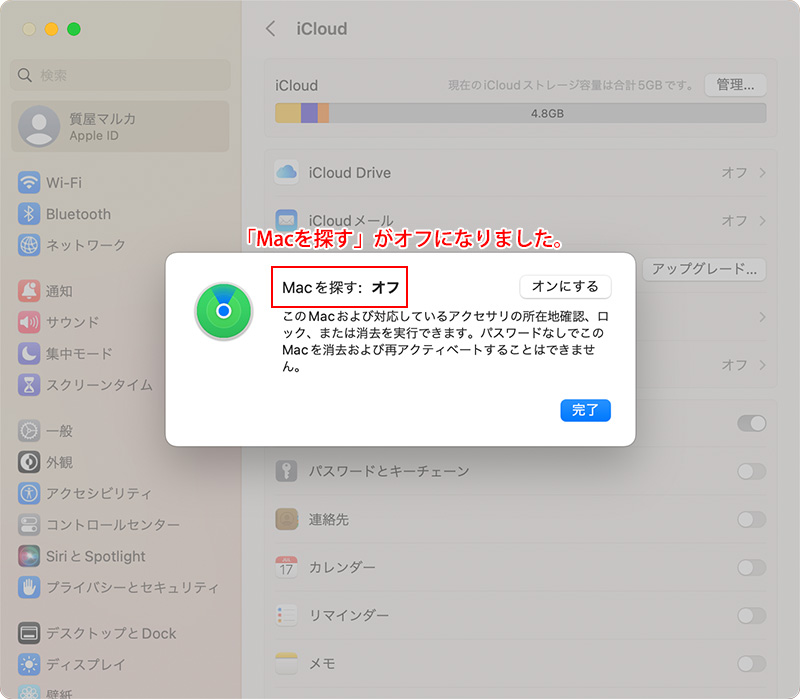Open the iCloud Drive cloud icon
800x699 pixels.
pyautogui.click(x=287, y=172)
